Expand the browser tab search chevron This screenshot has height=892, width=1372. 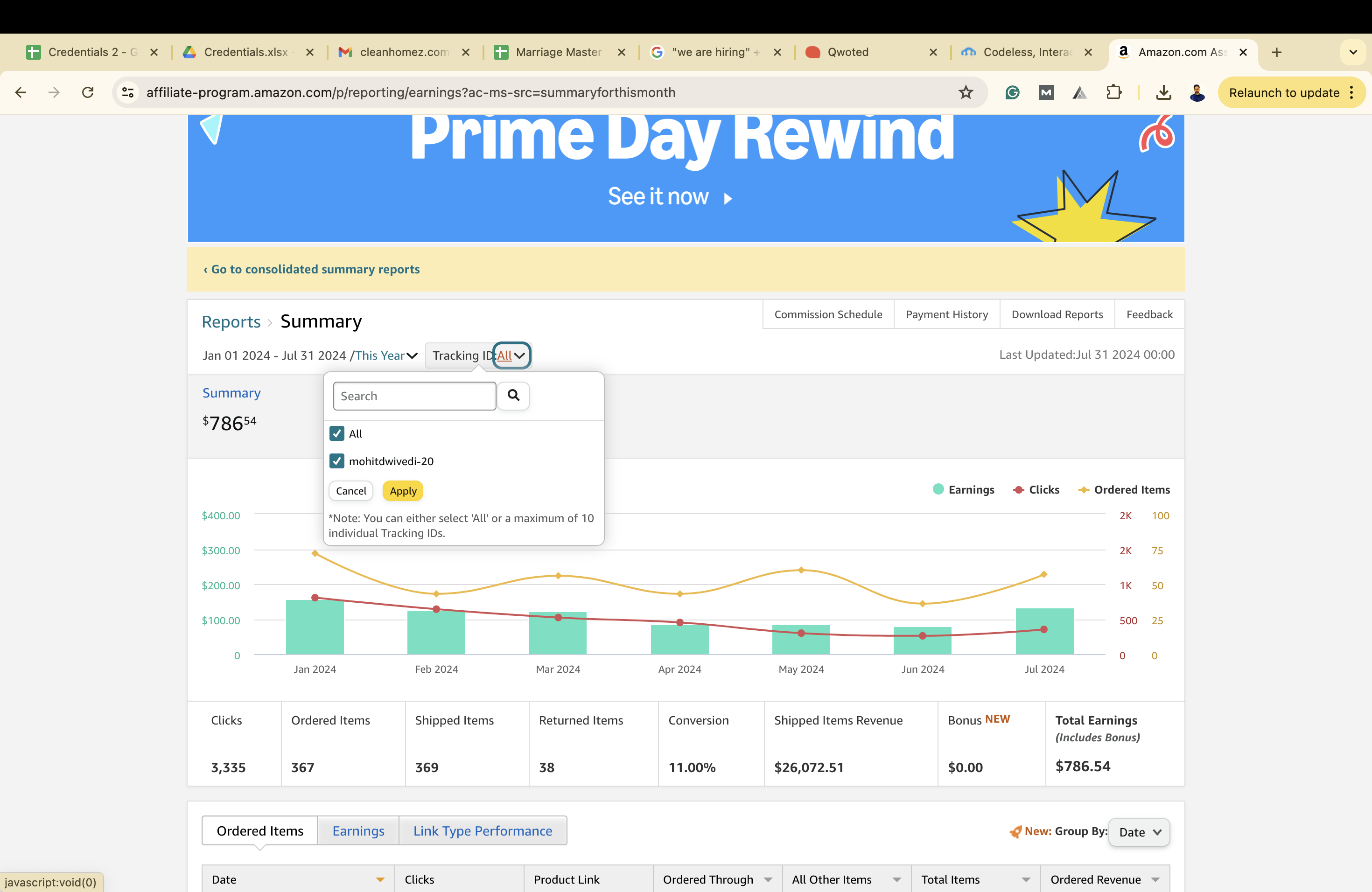tap(1353, 52)
